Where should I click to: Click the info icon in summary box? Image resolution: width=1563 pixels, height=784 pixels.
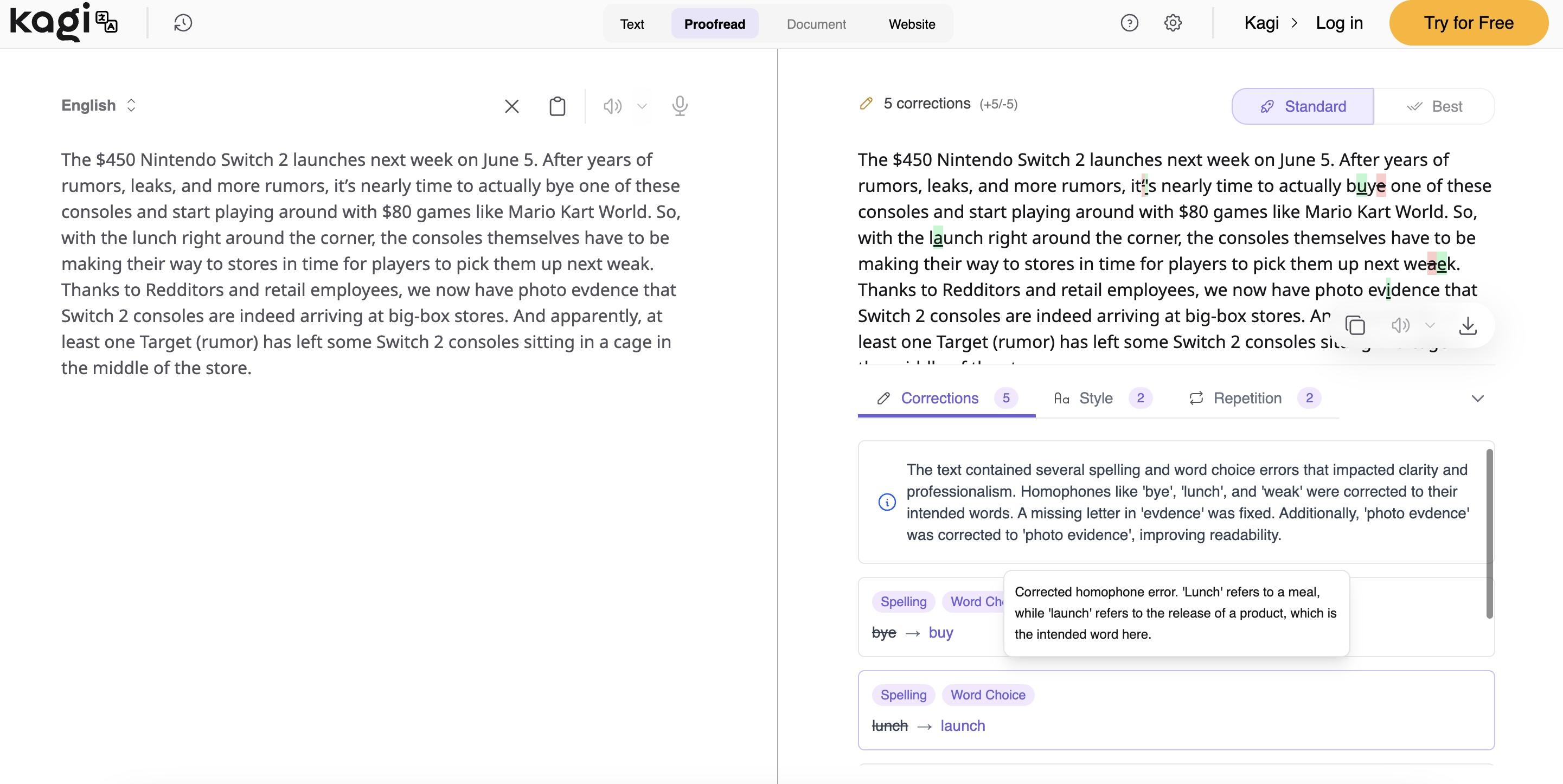(x=887, y=502)
